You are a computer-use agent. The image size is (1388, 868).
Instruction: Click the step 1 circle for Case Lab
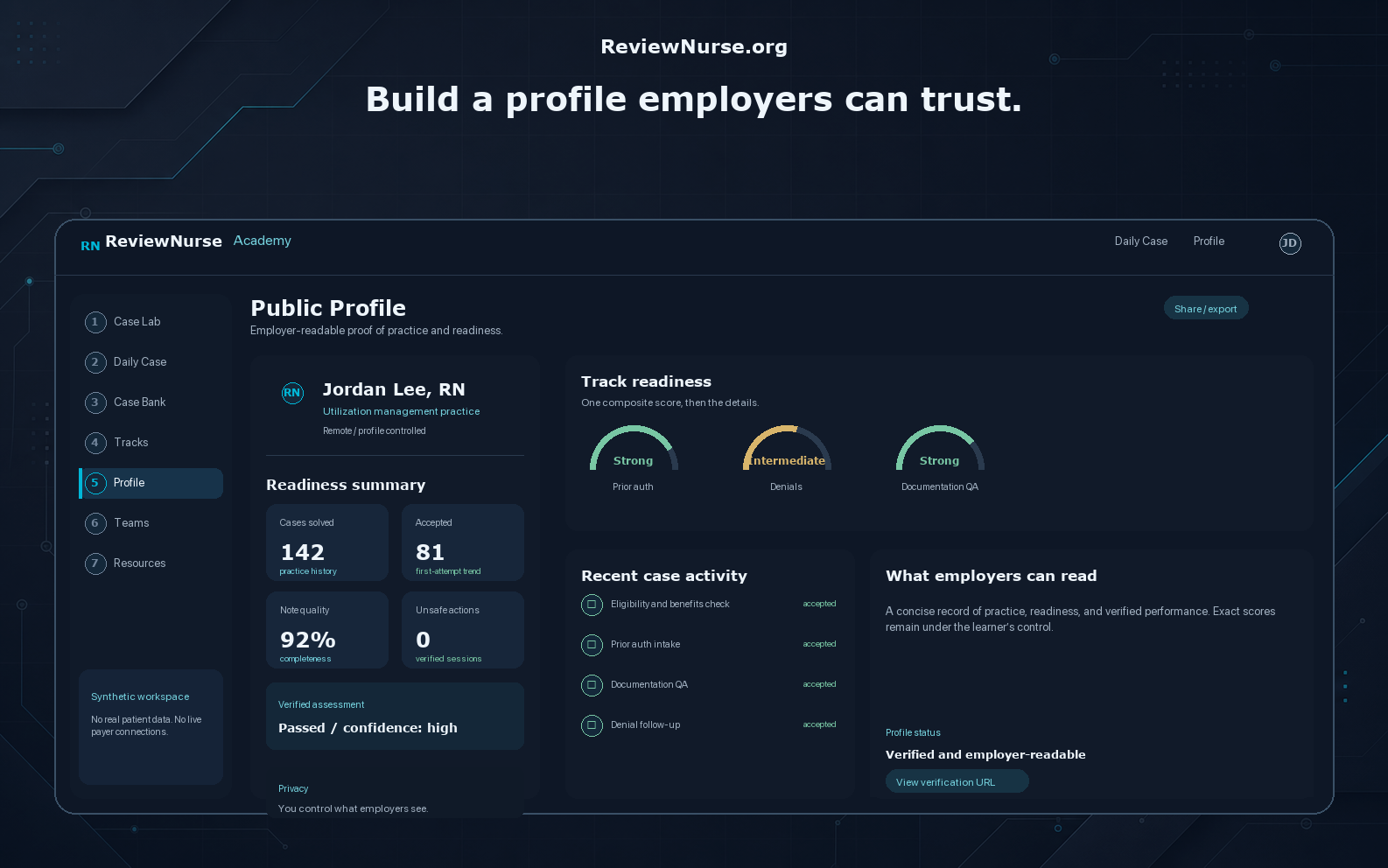(95, 322)
